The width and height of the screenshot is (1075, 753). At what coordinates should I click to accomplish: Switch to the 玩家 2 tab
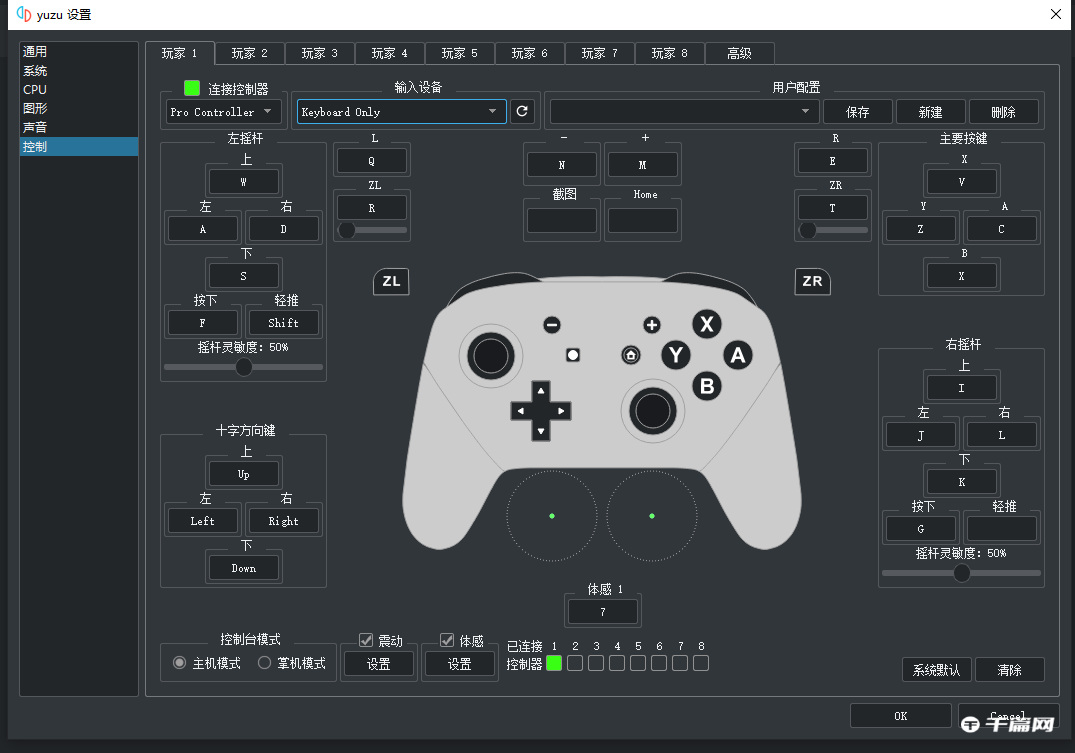(x=249, y=53)
